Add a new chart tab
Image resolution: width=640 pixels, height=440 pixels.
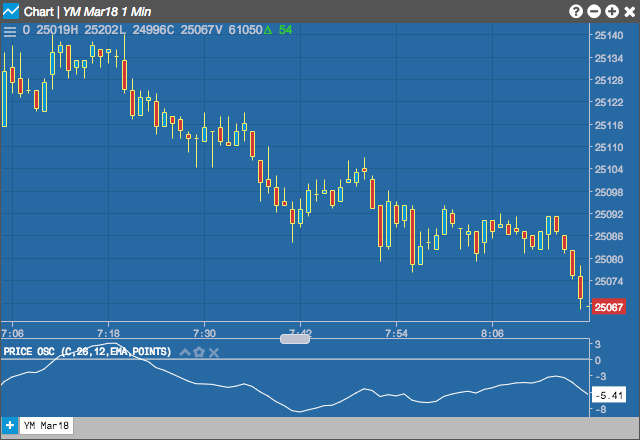10,425
